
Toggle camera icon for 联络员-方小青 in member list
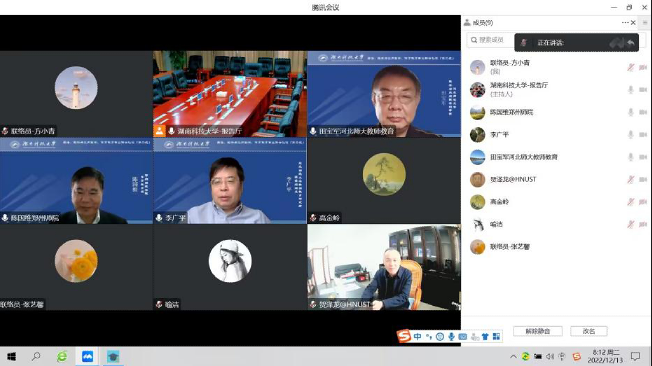(643, 67)
